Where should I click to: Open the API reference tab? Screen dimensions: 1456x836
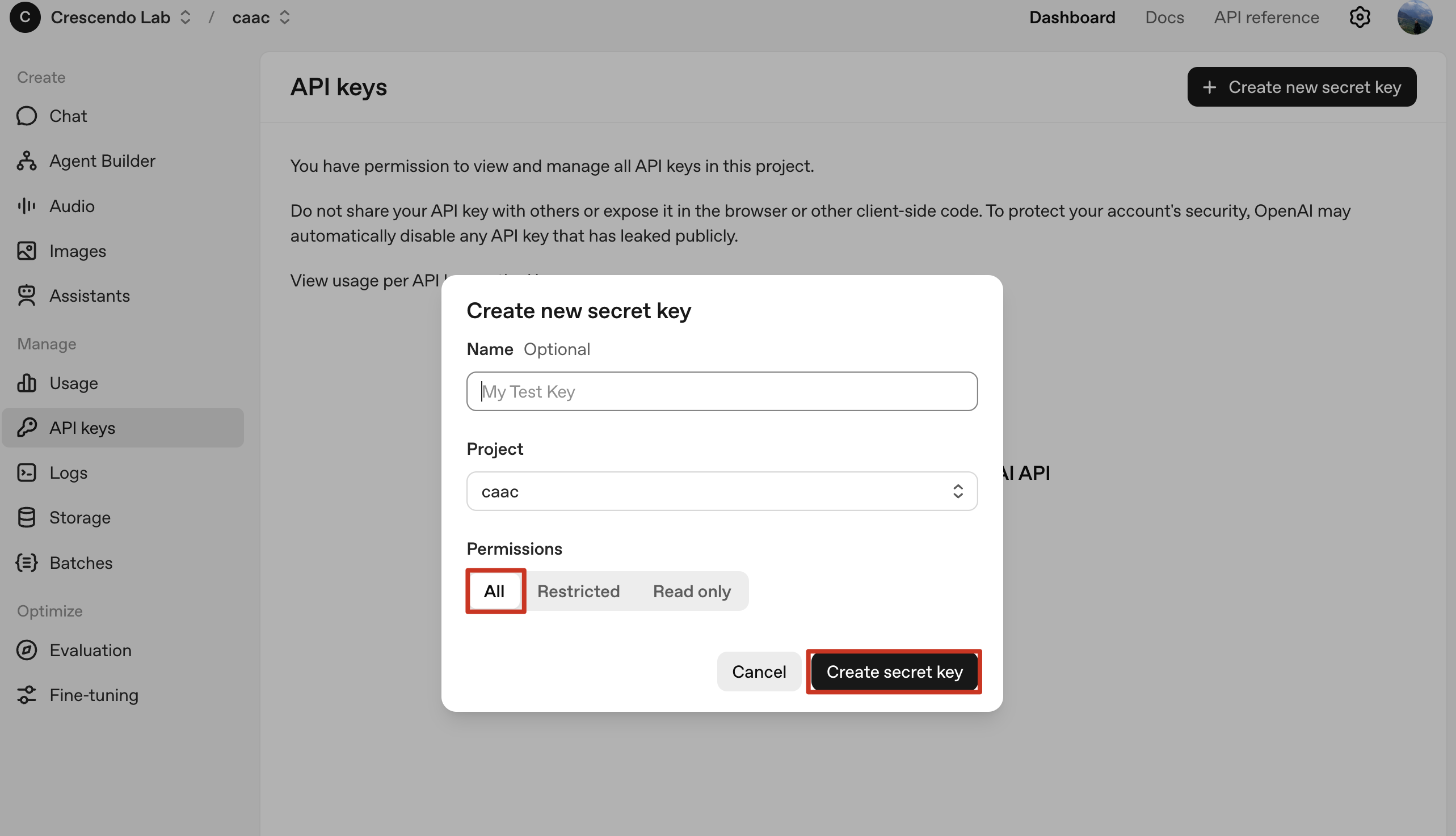pyautogui.click(x=1266, y=17)
